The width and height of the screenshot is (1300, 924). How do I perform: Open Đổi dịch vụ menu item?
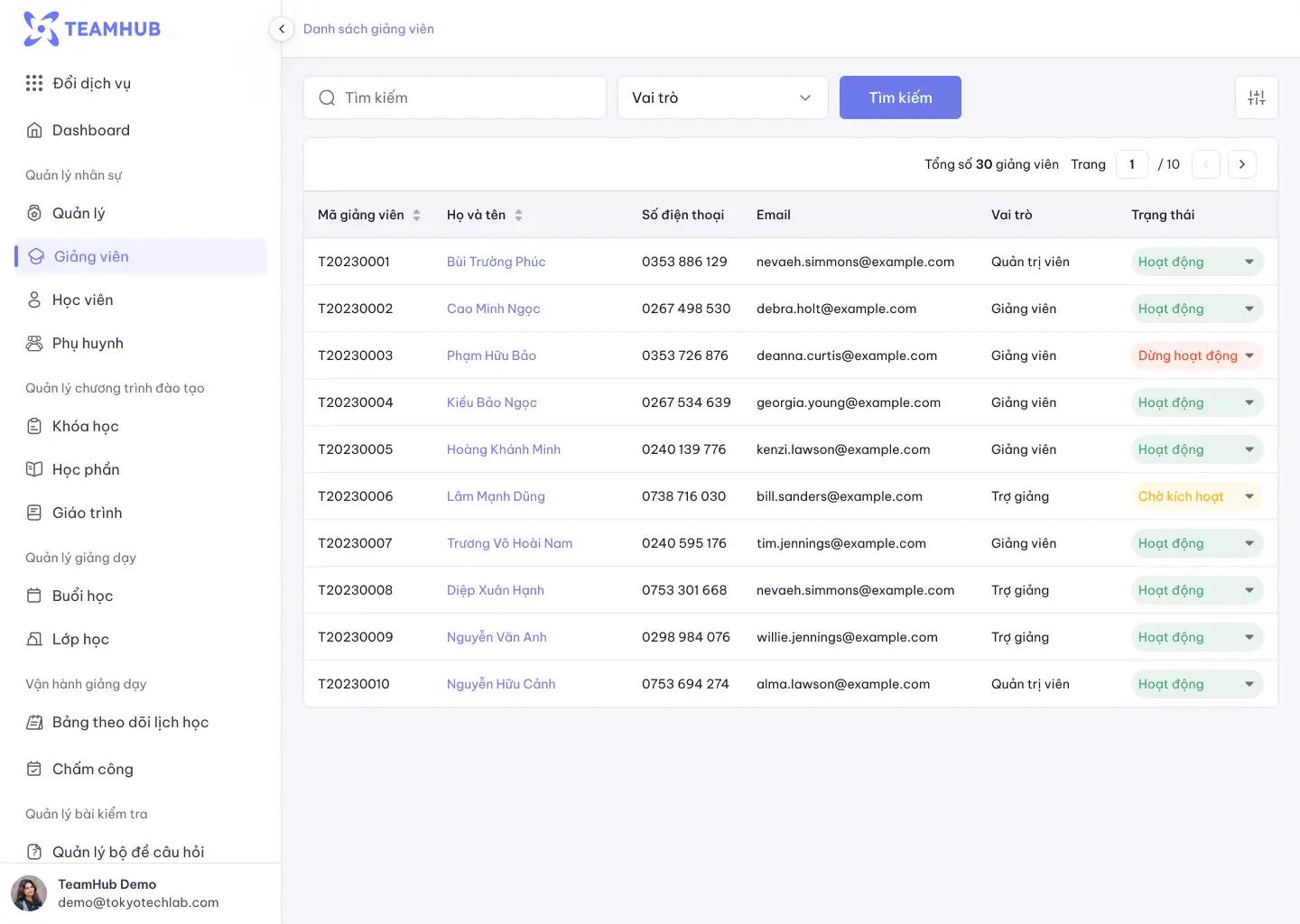(141, 83)
